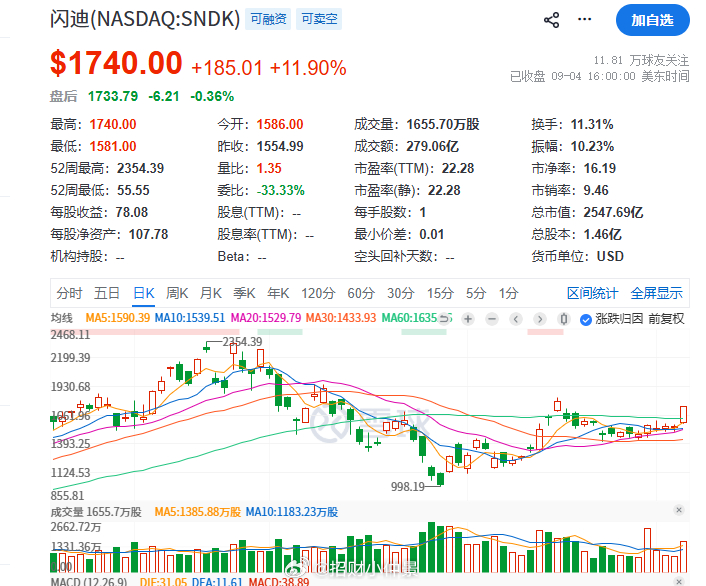Zoom out chart with minus icon
This screenshot has height=586, width=706.
click(x=492, y=319)
